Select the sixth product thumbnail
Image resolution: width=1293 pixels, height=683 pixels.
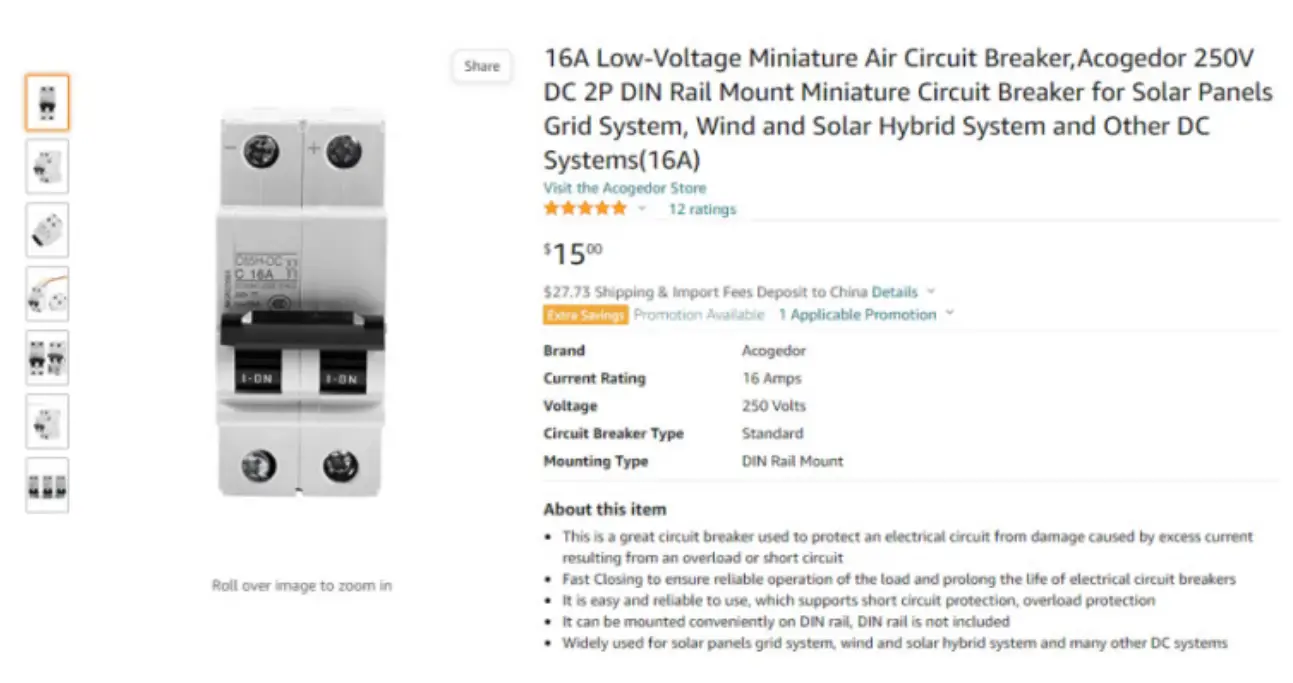point(47,421)
